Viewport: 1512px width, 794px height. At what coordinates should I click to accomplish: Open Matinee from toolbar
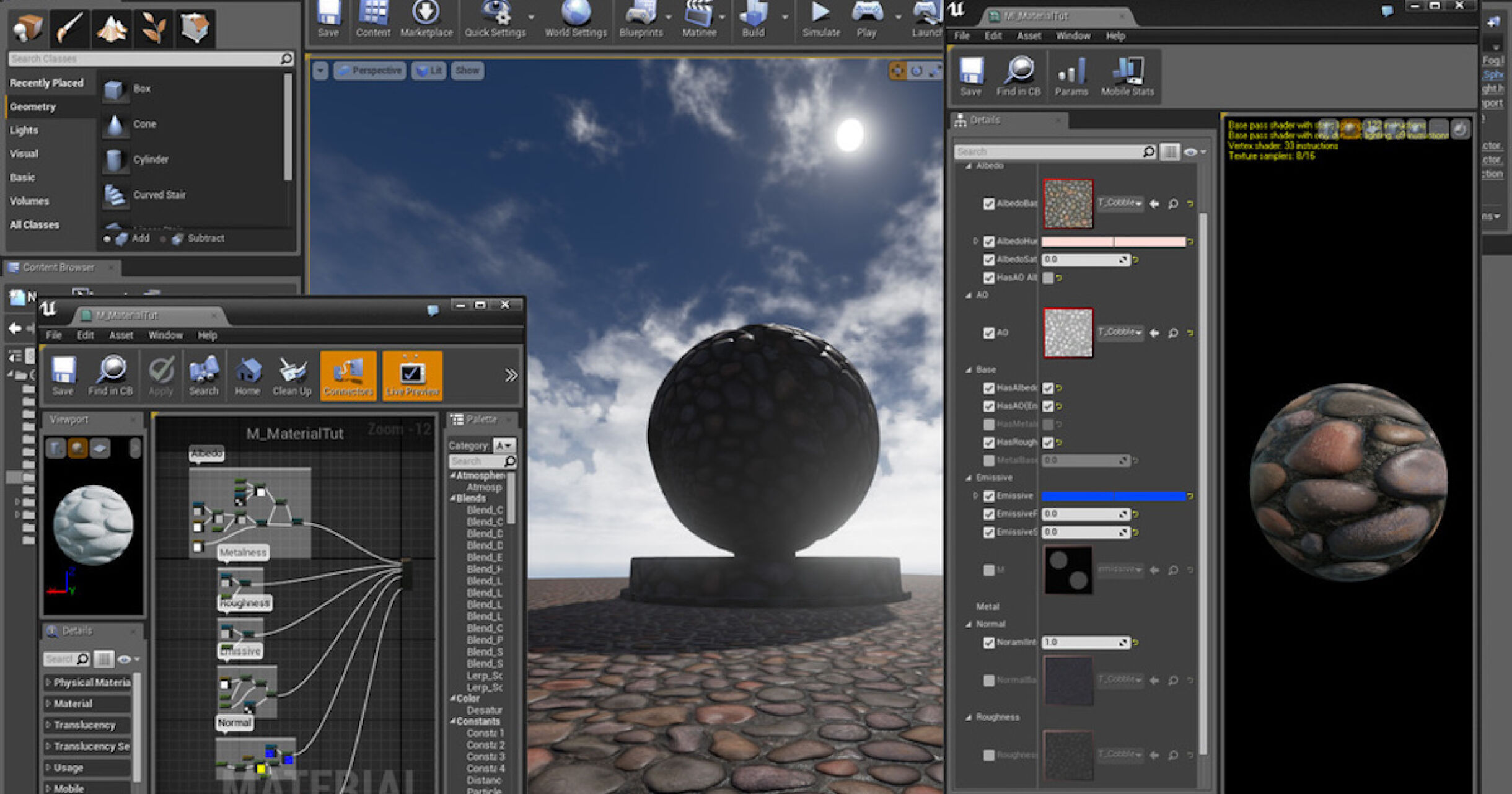pos(699,19)
